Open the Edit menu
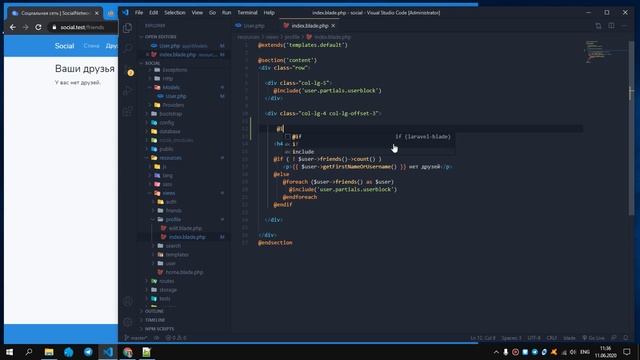The image size is (640, 360). coord(153,13)
